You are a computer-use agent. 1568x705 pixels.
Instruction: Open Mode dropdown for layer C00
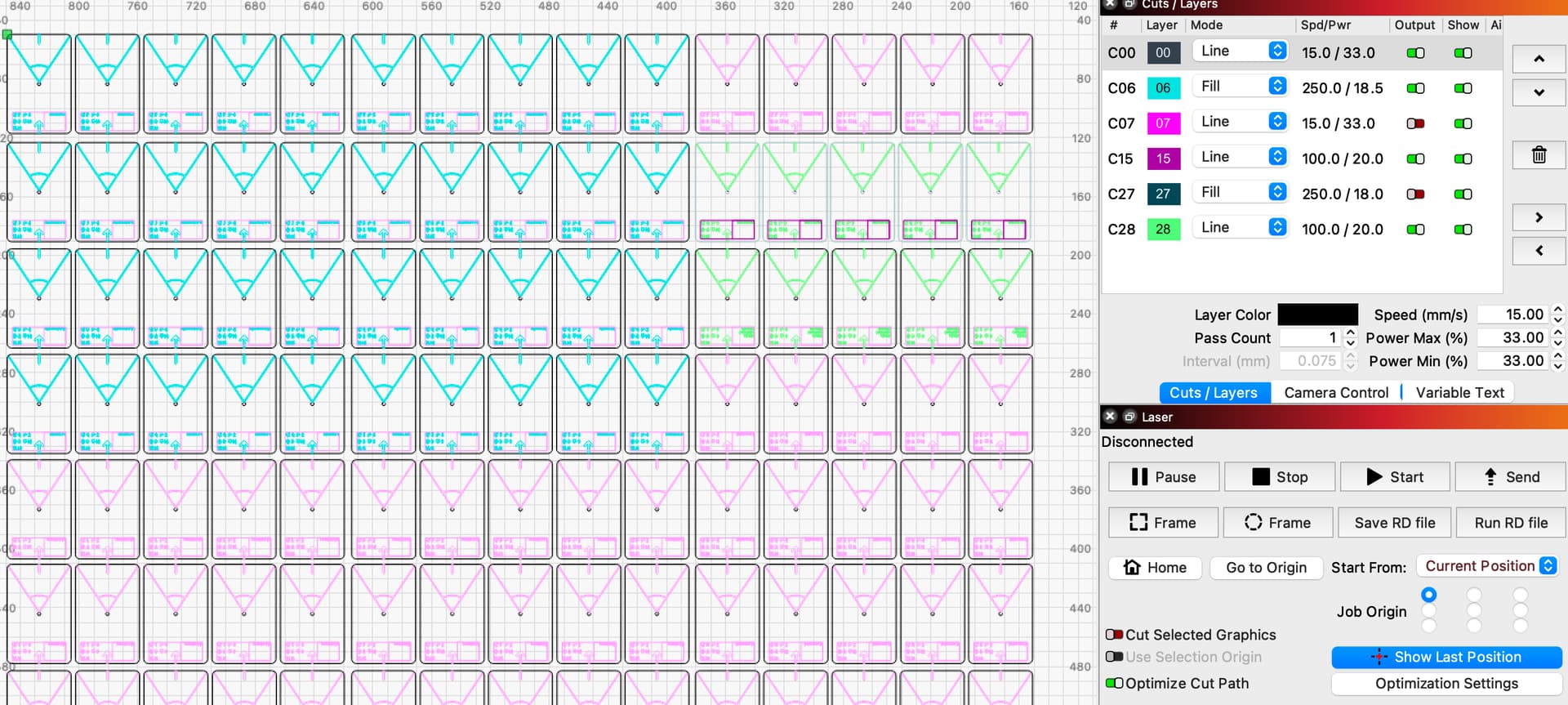tap(1240, 51)
